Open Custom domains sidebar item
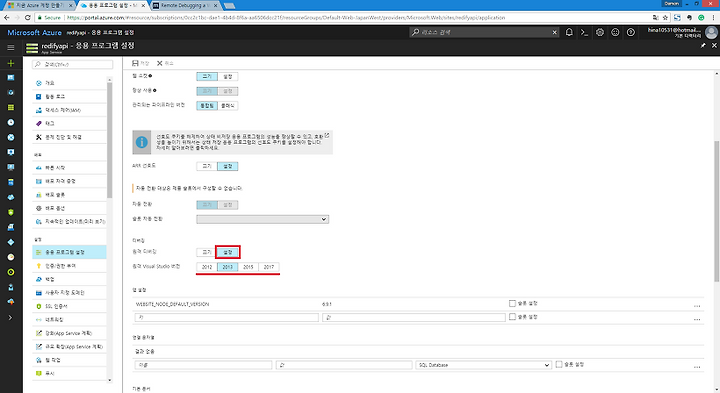Image resolution: width=720 pixels, height=393 pixels. (x=69, y=292)
